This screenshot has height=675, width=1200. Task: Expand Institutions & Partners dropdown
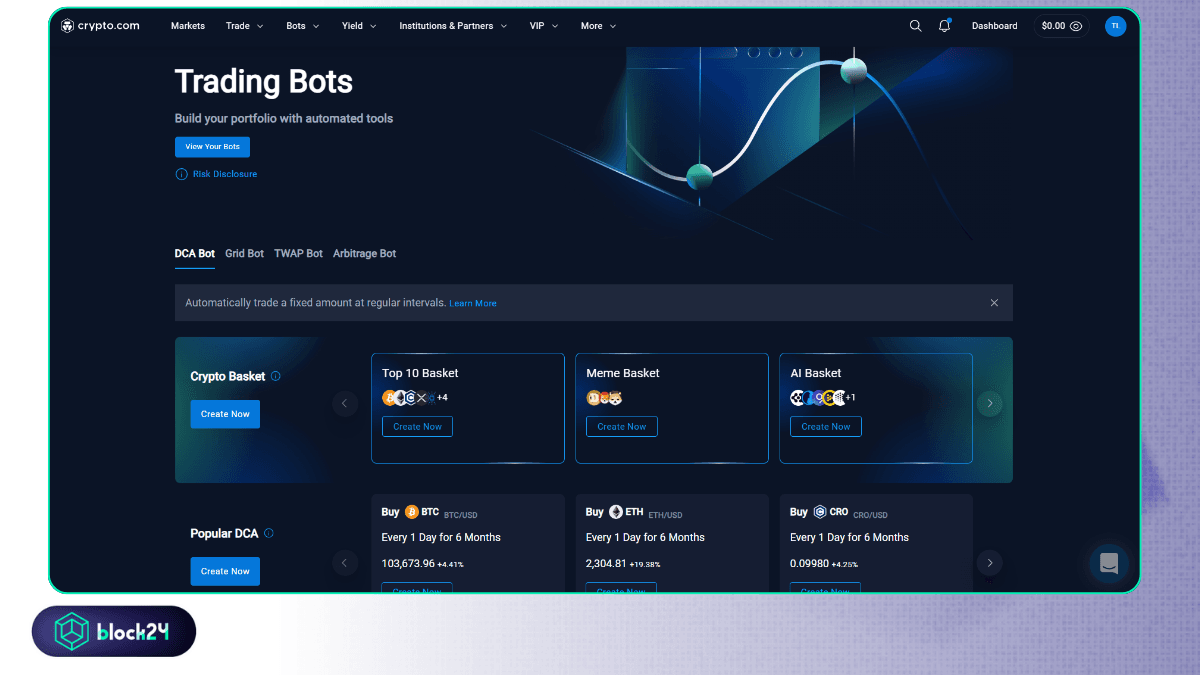[x=453, y=26]
